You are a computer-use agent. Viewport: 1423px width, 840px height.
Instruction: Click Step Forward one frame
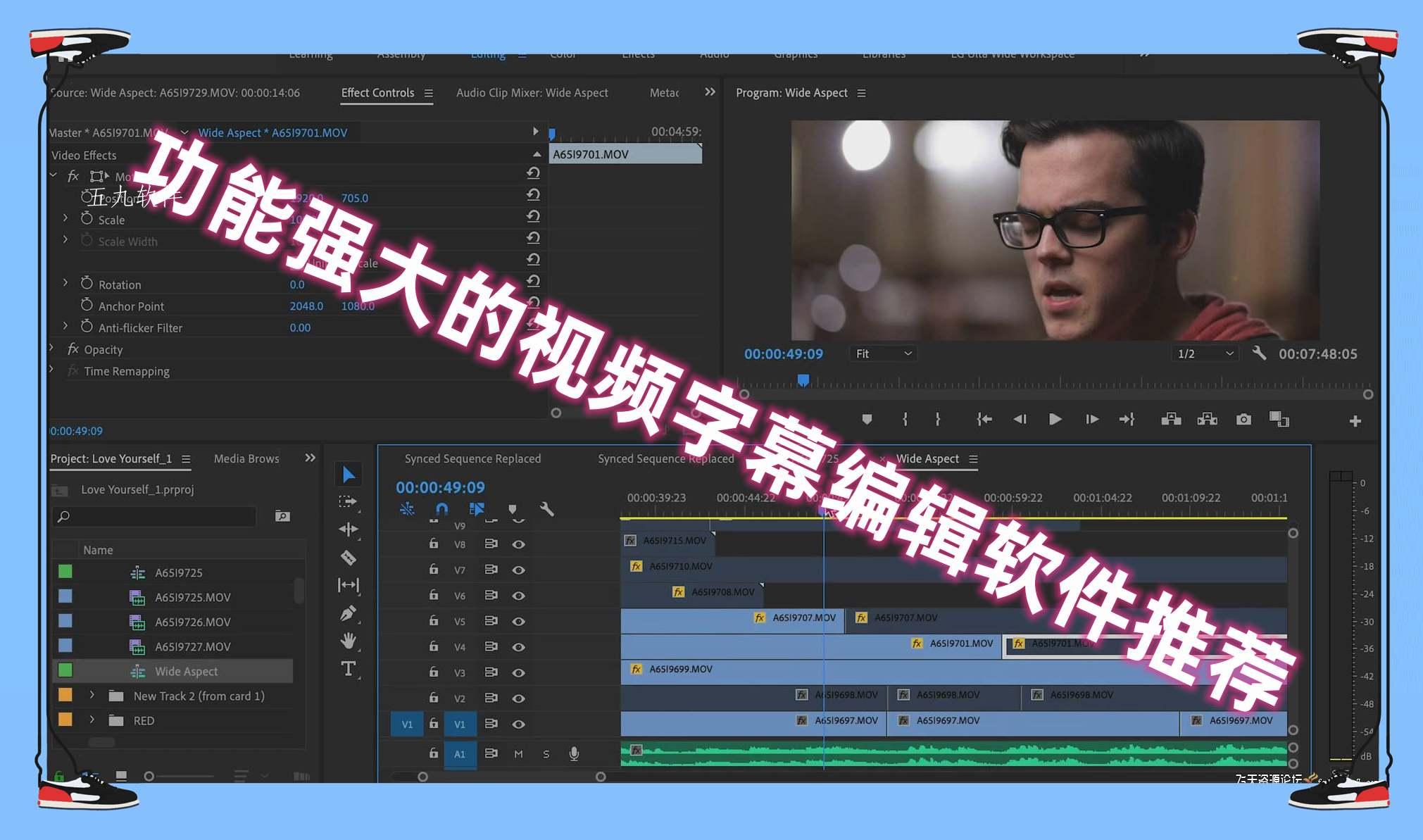click(1091, 419)
